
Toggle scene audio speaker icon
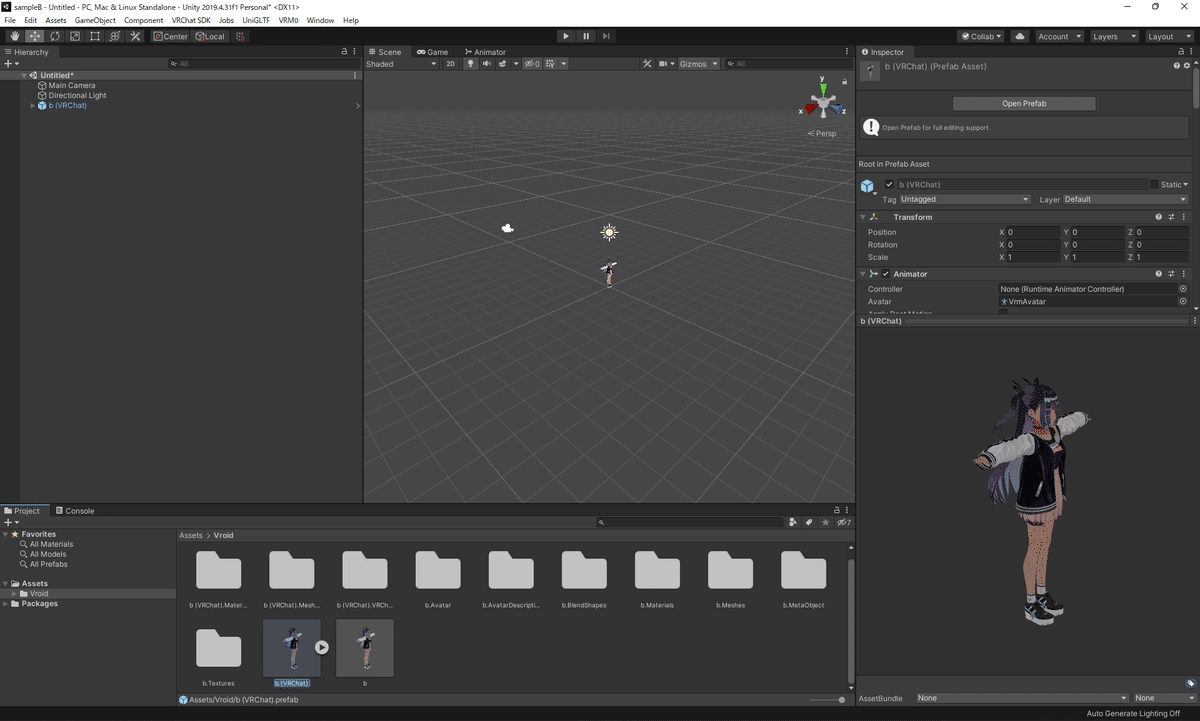[486, 64]
